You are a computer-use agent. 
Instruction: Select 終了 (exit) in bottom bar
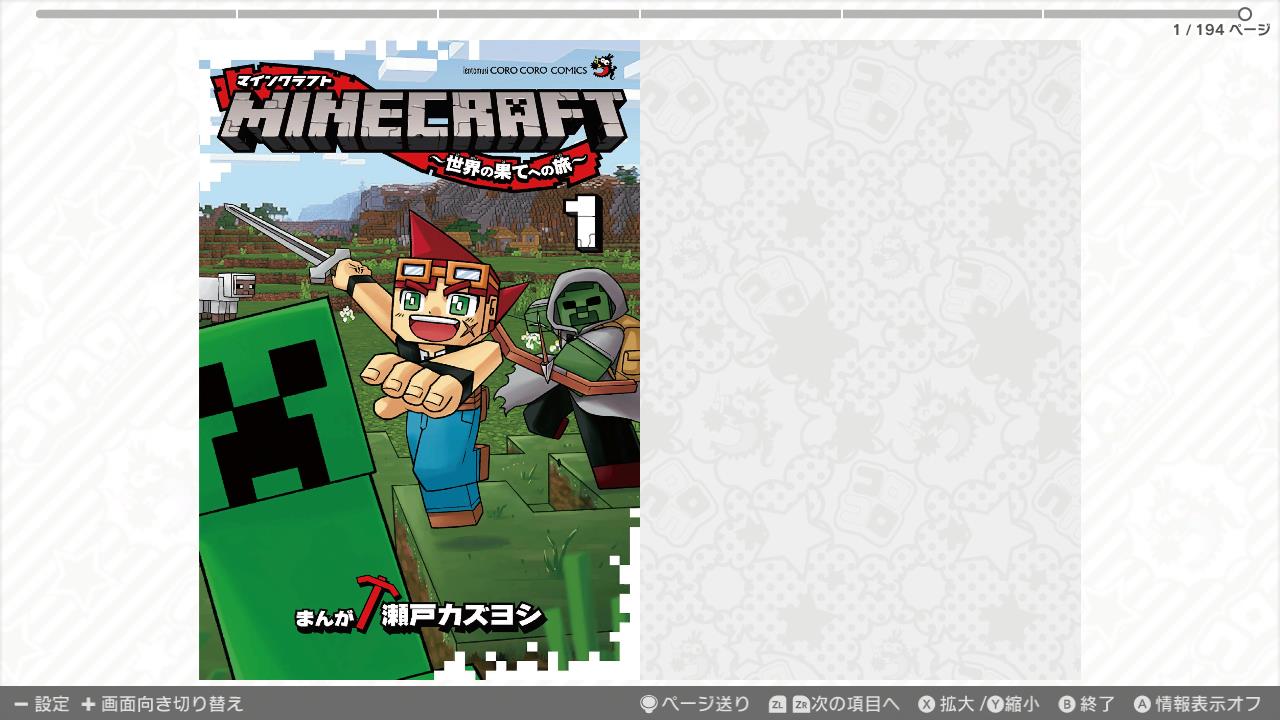(x=1098, y=704)
